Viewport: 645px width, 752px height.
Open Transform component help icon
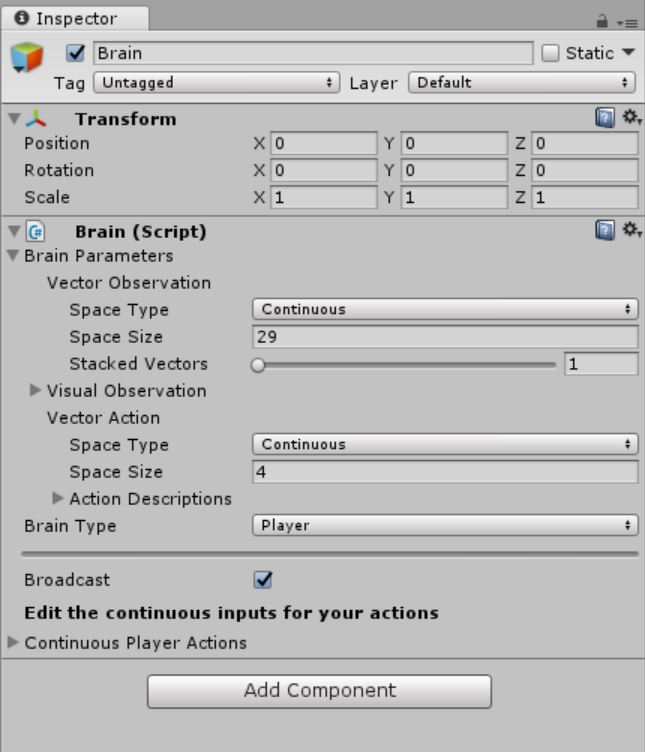(605, 118)
